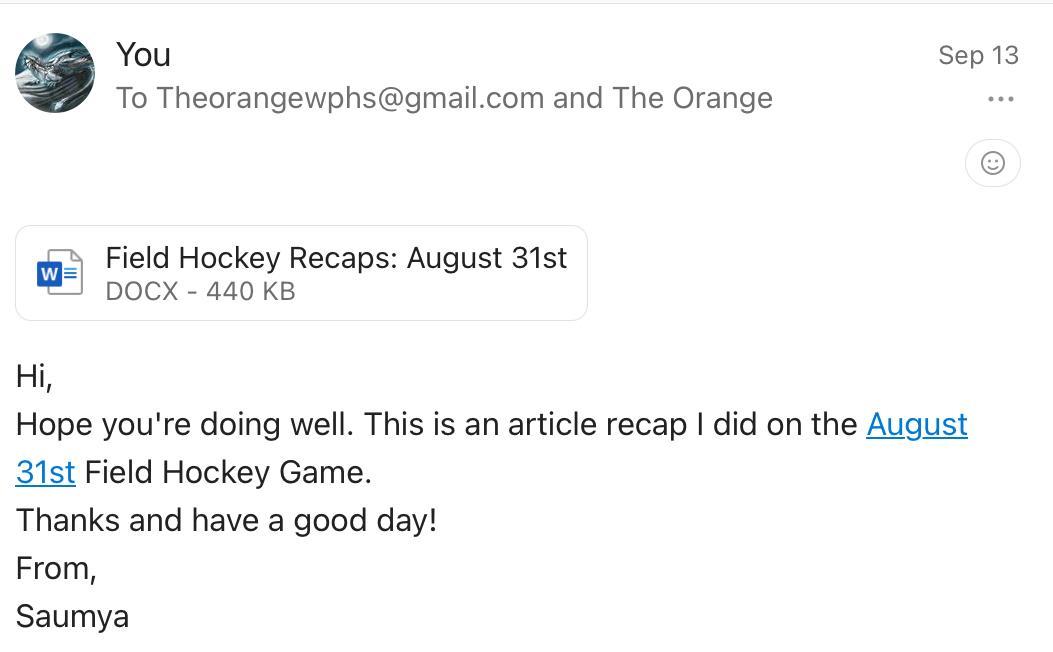
Task: Click the Word document icon in the attachment
Action: (x=60, y=273)
